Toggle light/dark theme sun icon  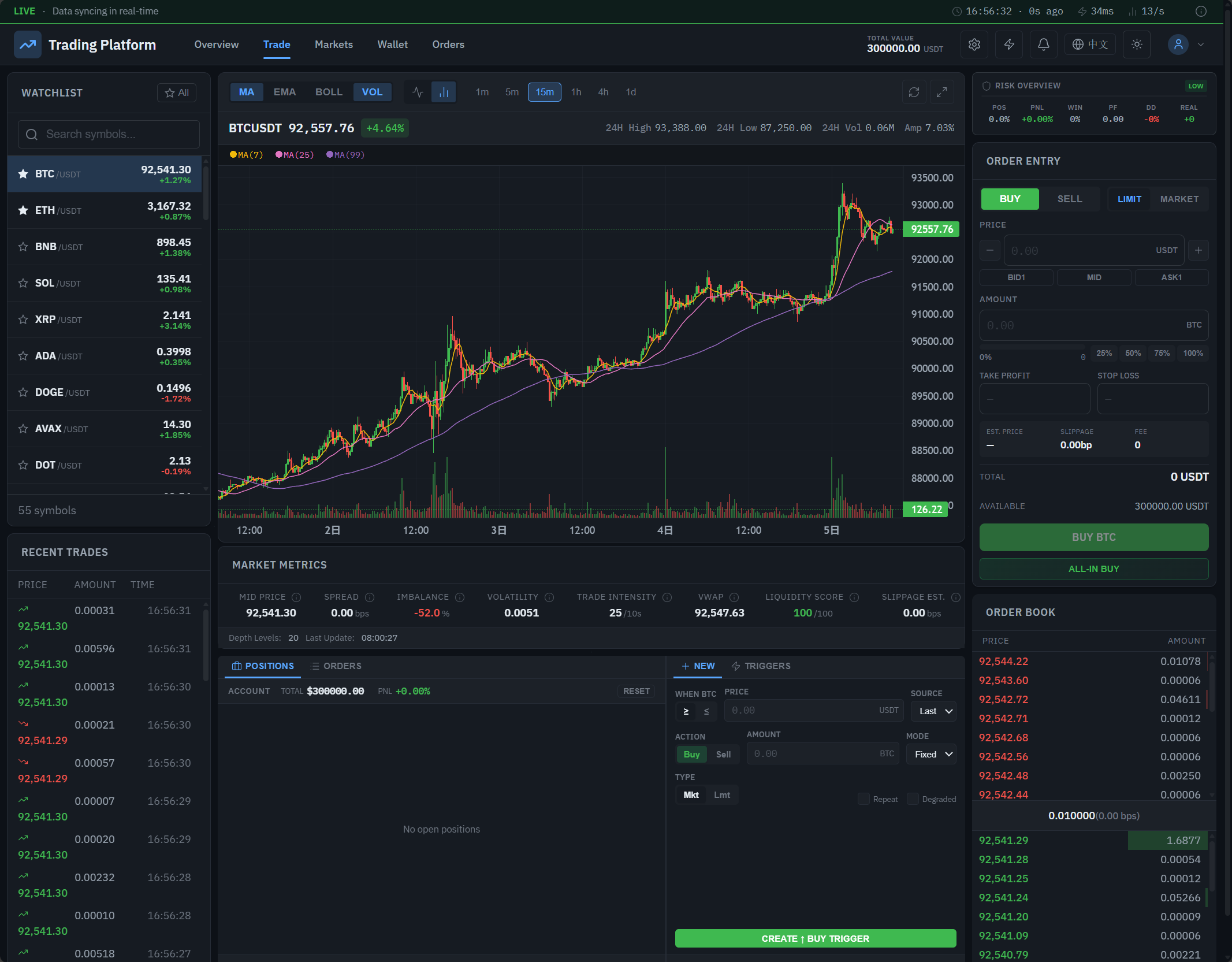click(x=1136, y=44)
